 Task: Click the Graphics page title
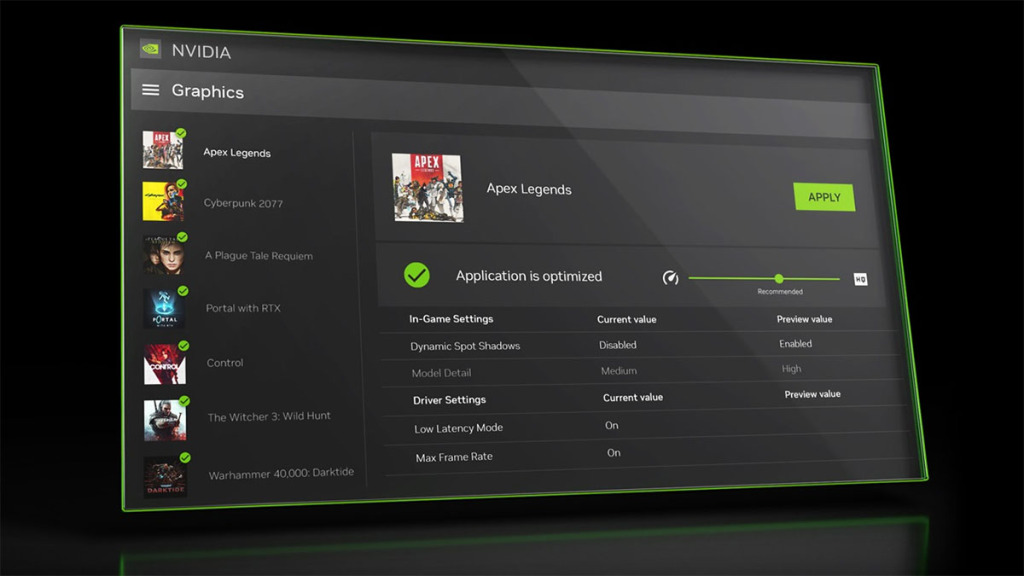pos(208,91)
